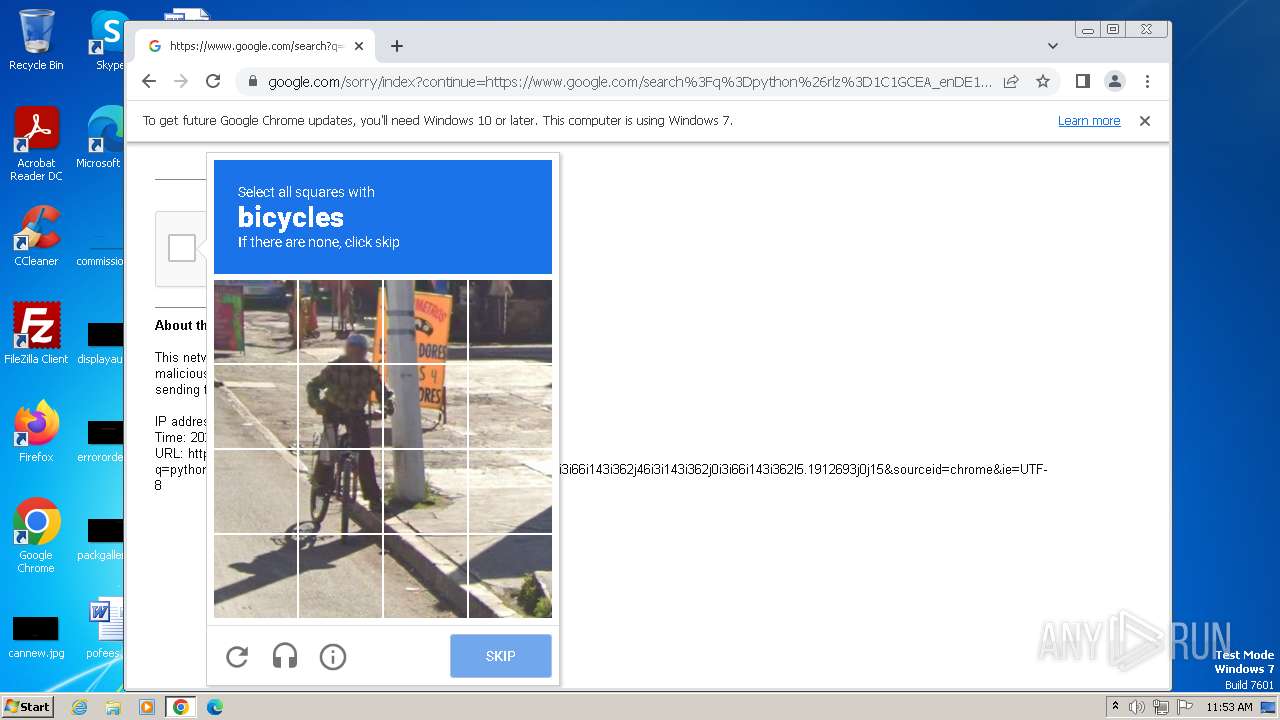Click the SKIP button

click(x=501, y=656)
